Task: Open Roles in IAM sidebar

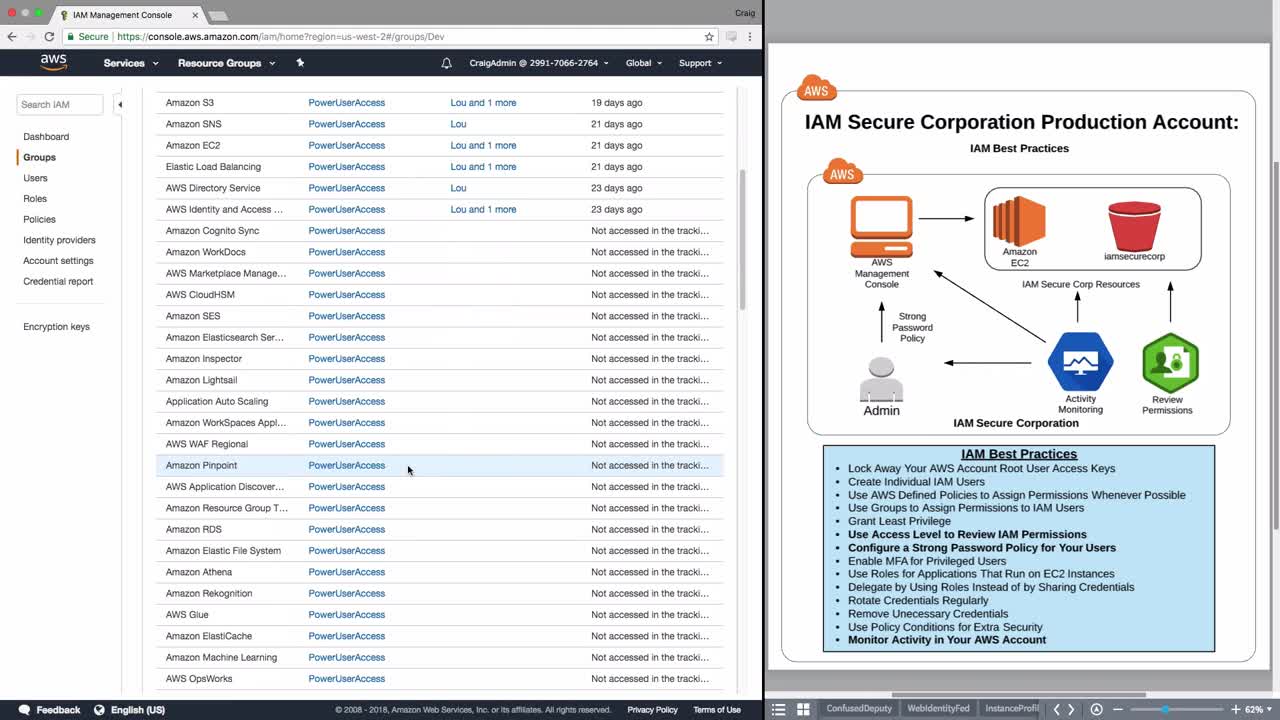Action: (x=35, y=199)
